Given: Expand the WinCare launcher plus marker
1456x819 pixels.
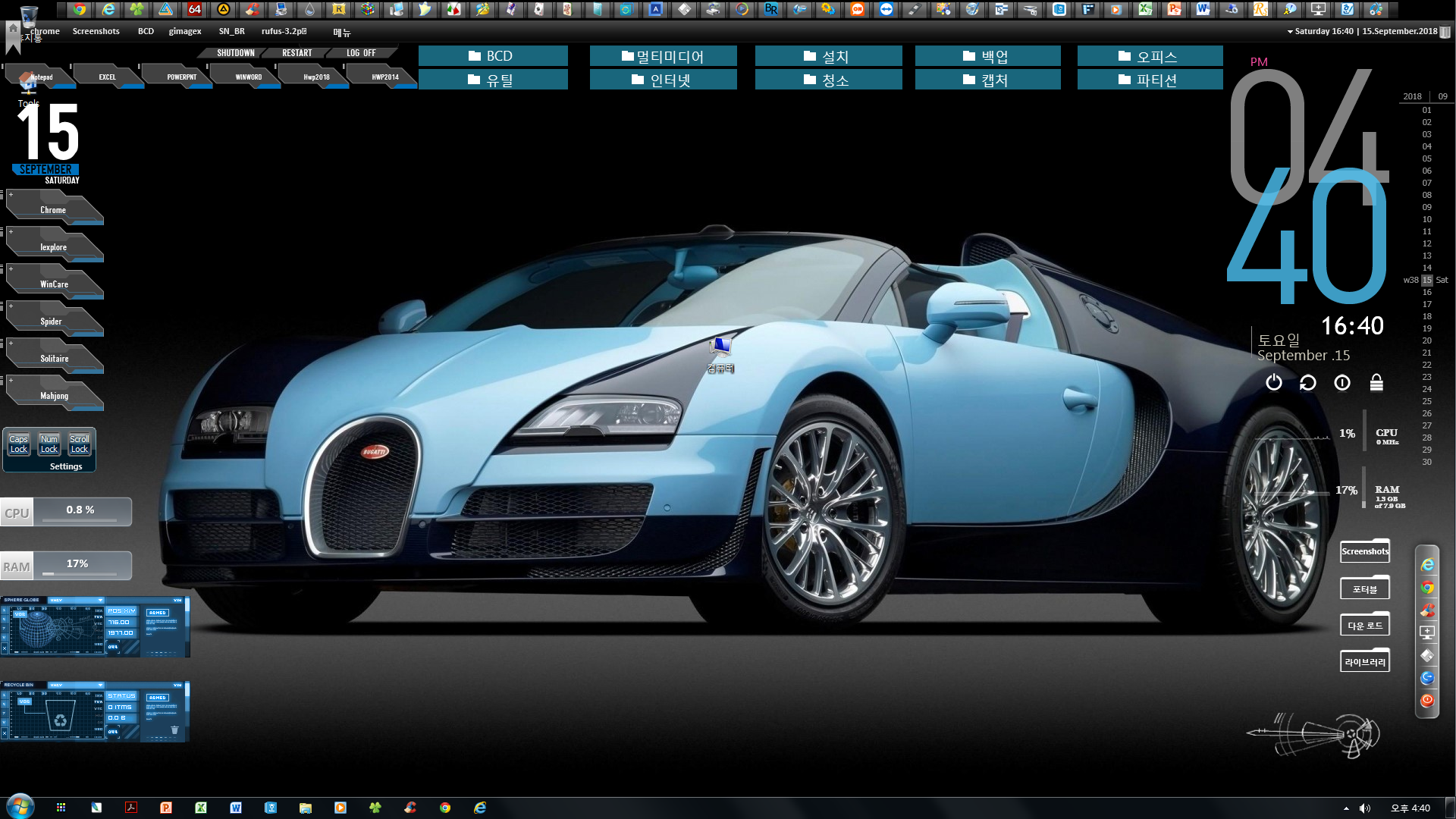Looking at the screenshot, I should coord(11,268).
